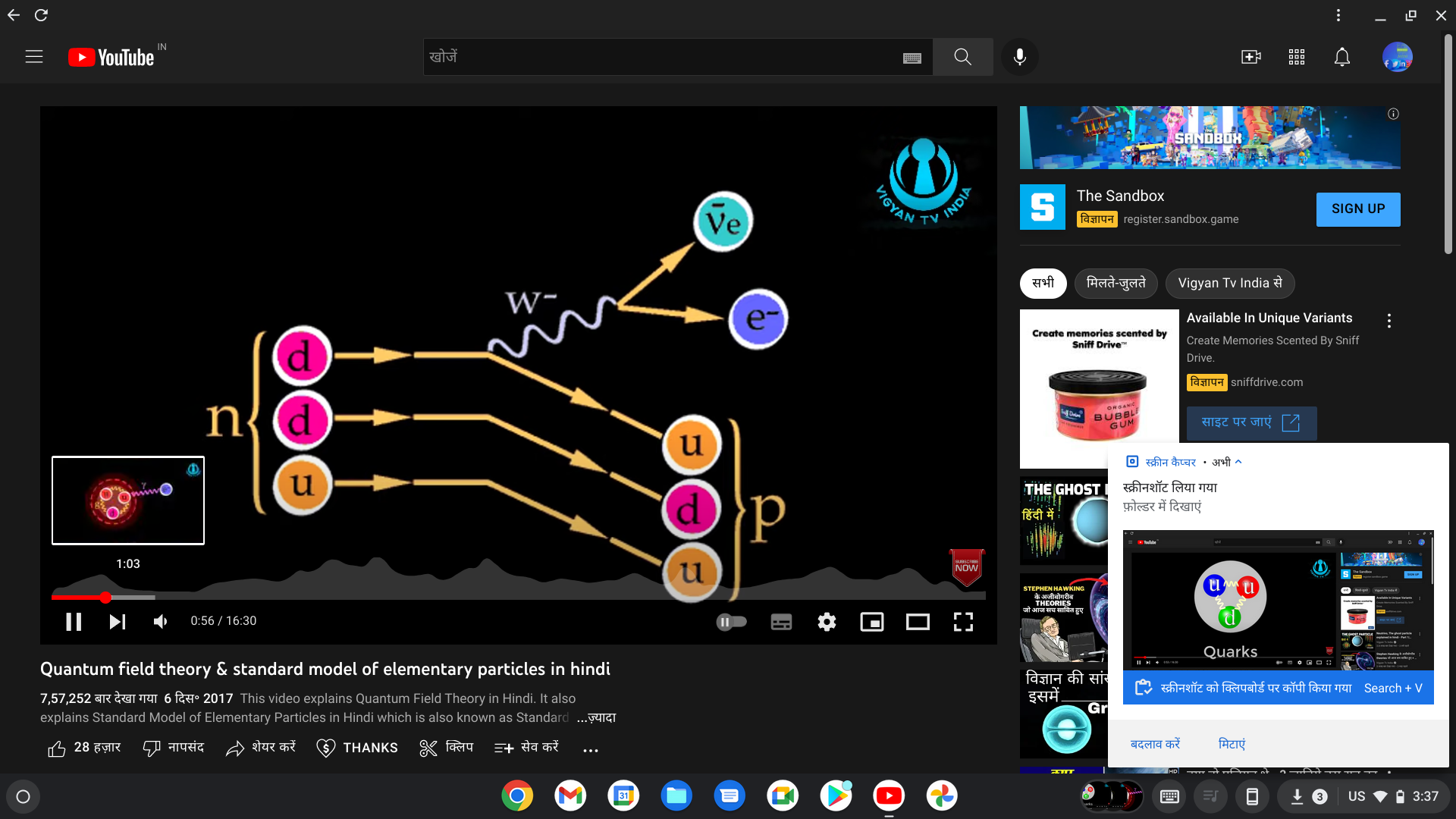The height and width of the screenshot is (819, 1456).
Task: Click the खोजें search input field
Action: (x=660, y=57)
